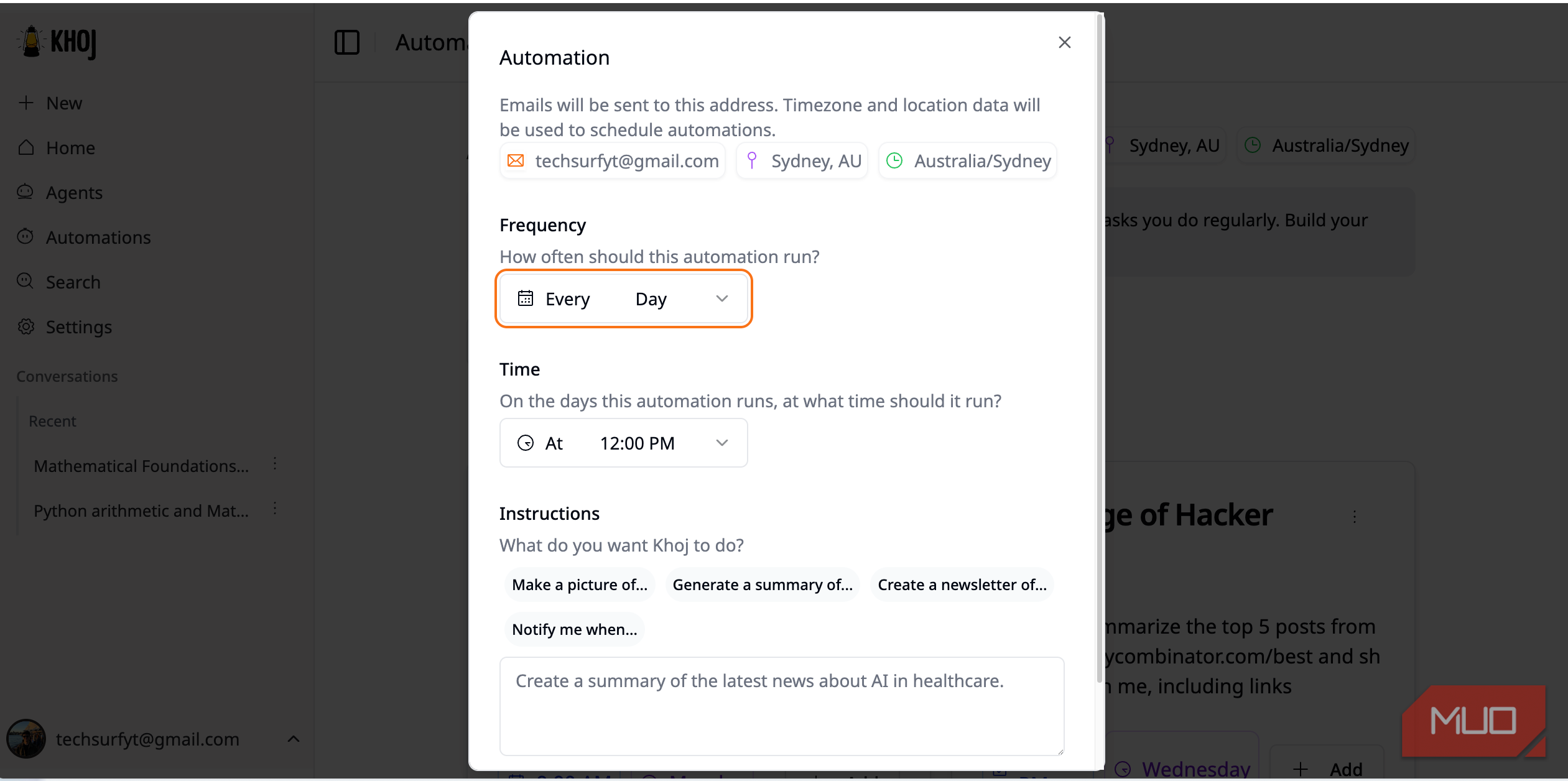The image size is (1568, 781).
Task: Toggle the sidebar panel icon
Action: point(346,42)
